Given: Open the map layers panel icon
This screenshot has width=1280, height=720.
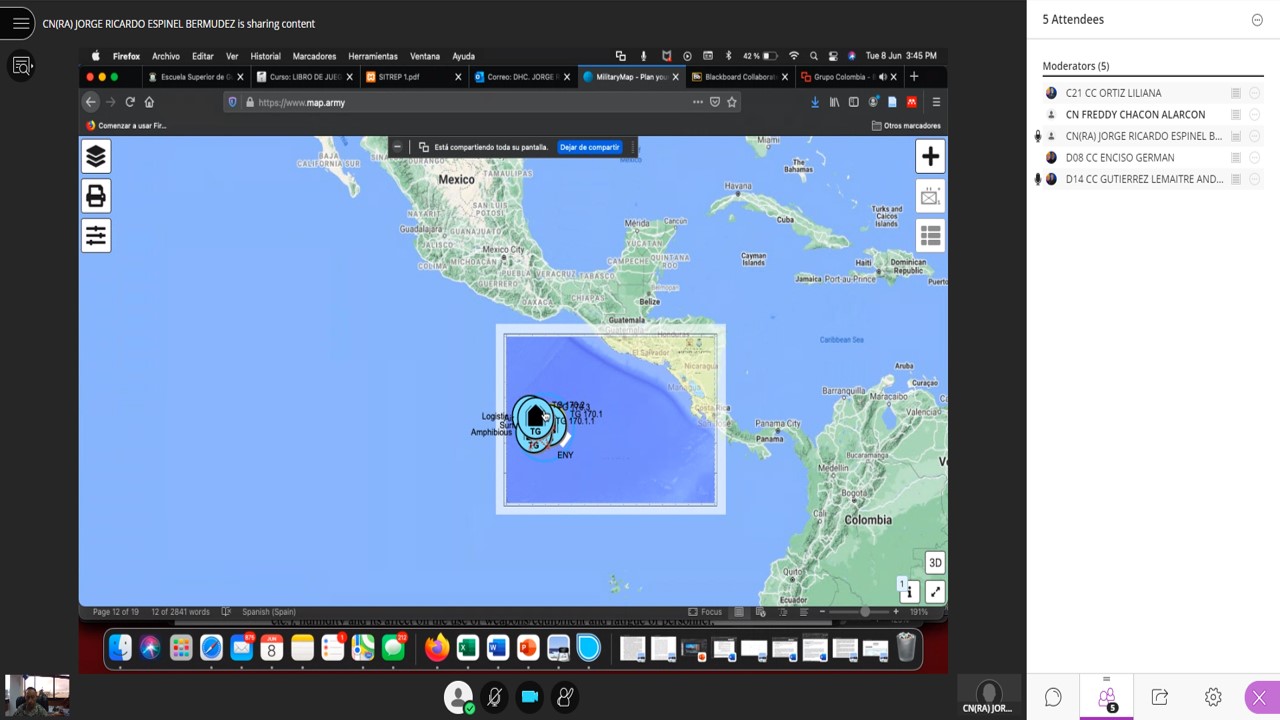Looking at the screenshot, I should (96, 156).
